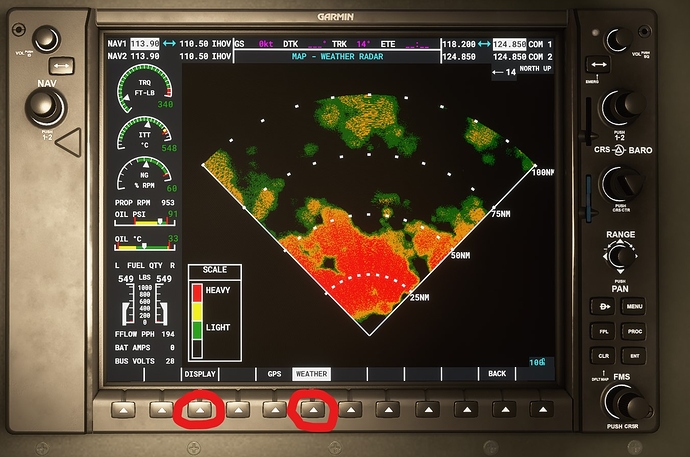690x457 pixels.
Task: Select the GPS softkey label on screen
Action: (x=274, y=374)
